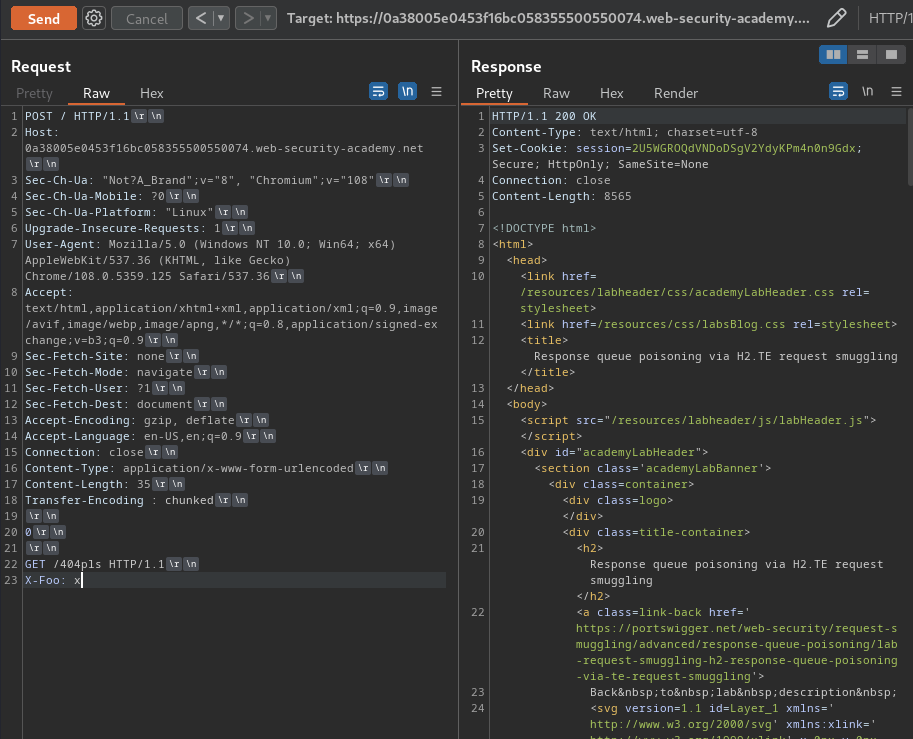Toggle word wrap in Response panel
Viewport: 913px width, 739px height.
point(838,91)
